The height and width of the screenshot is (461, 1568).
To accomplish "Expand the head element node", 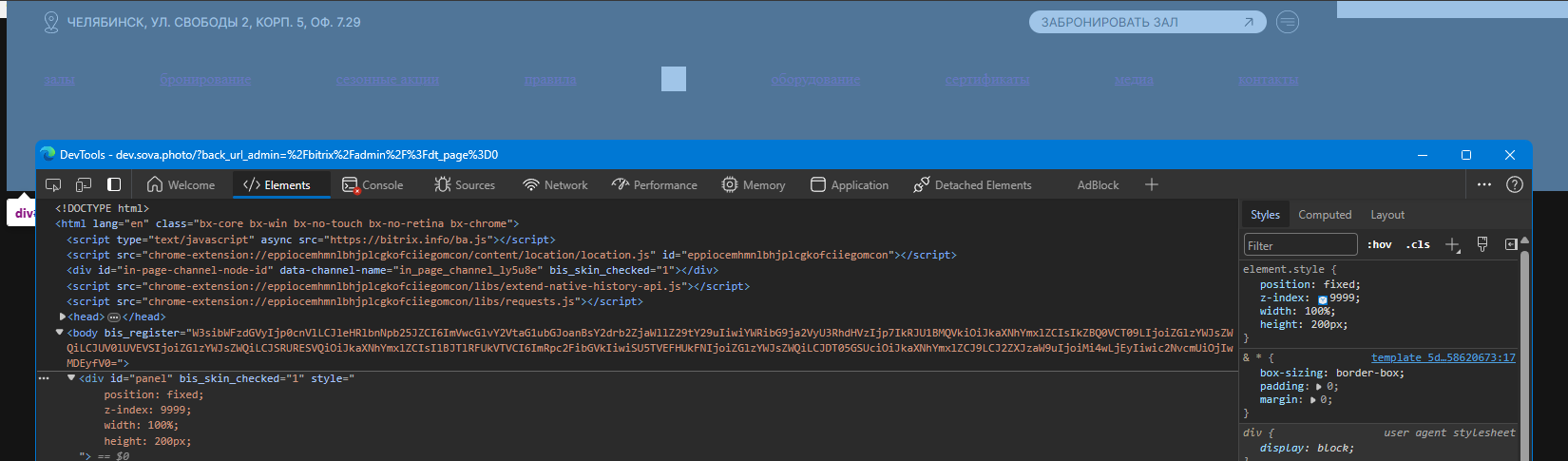I will point(63,317).
